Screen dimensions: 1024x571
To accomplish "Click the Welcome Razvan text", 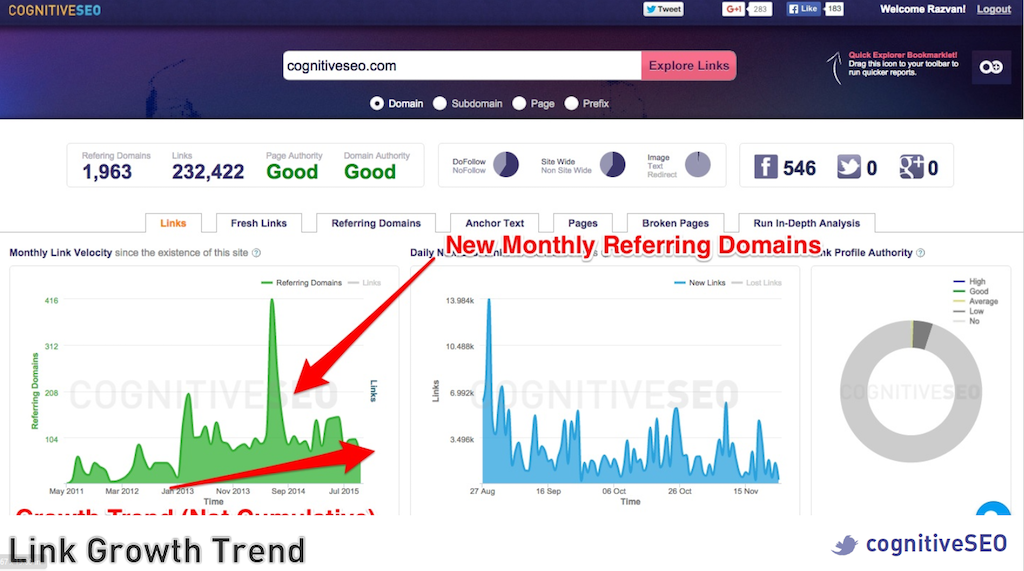I will point(923,9).
